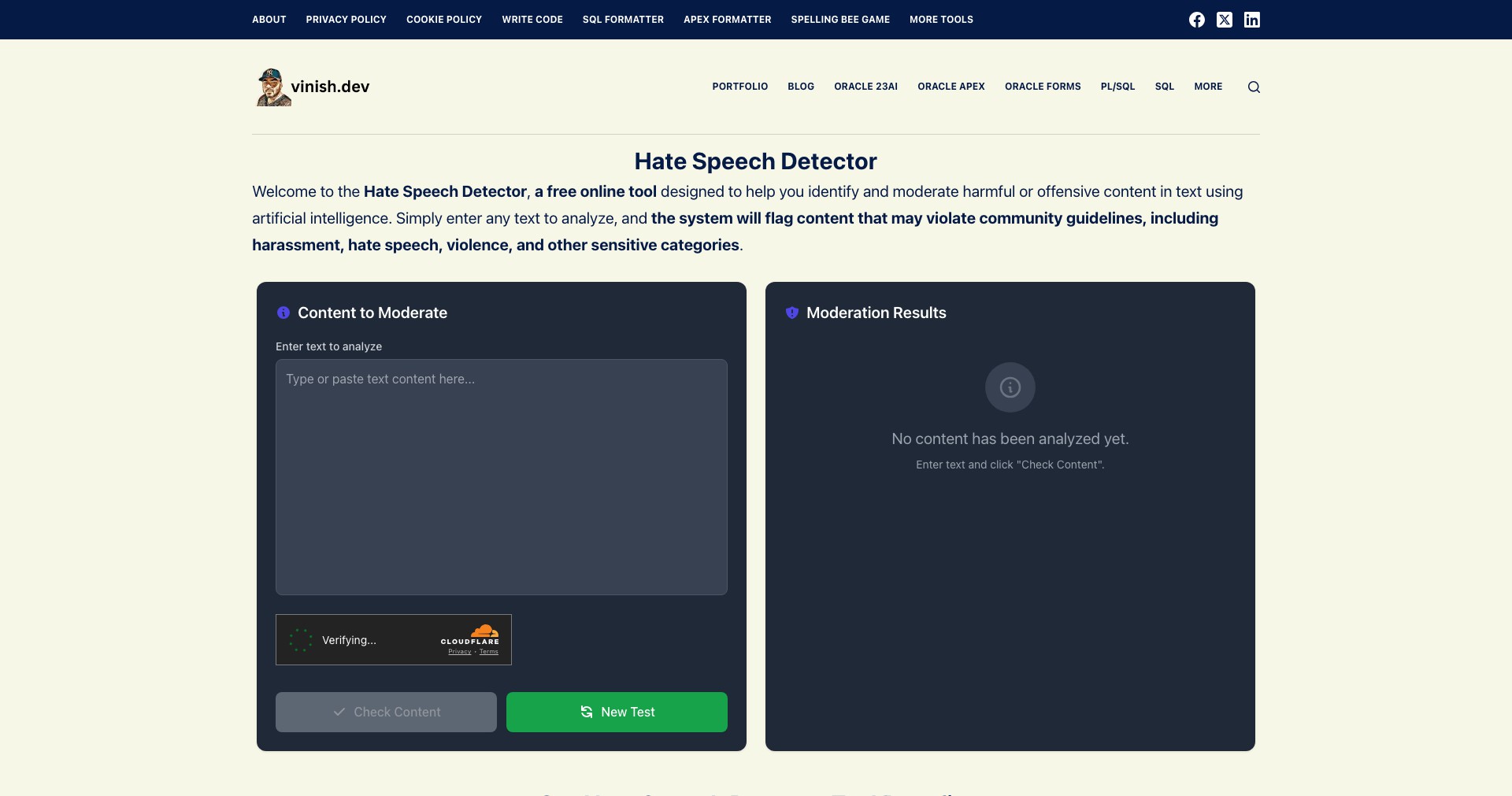Open Cloudflare Privacy link

click(460, 652)
